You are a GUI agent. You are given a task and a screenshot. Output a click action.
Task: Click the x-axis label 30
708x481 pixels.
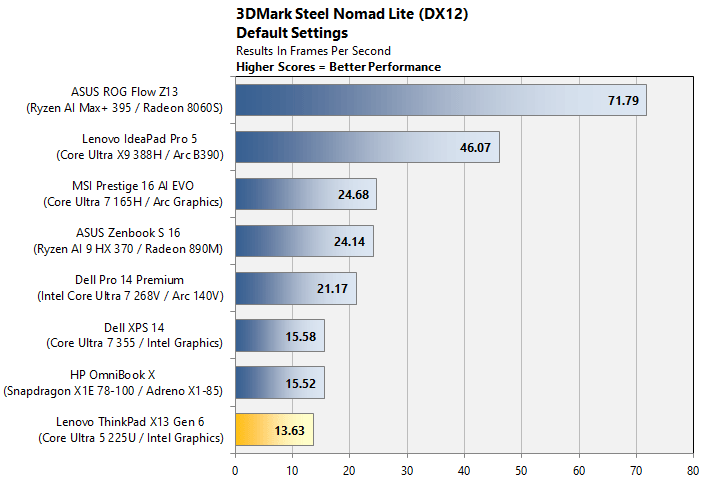pos(407,471)
